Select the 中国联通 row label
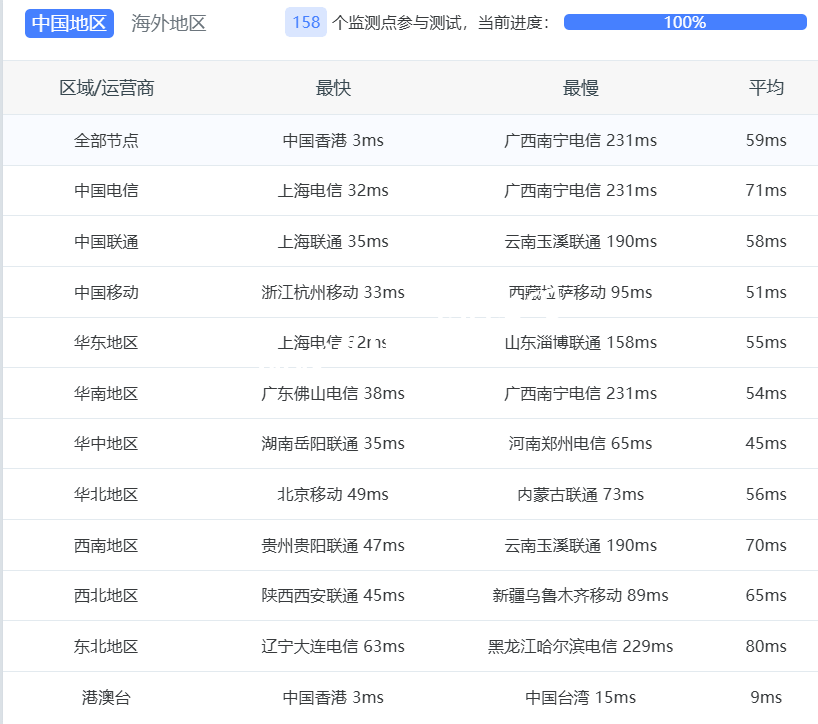 pos(106,241)
